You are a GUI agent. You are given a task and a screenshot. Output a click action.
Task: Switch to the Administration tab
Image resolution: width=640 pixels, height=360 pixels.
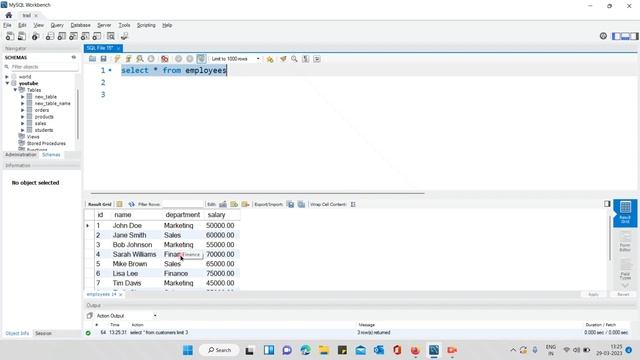coord(20,155)
